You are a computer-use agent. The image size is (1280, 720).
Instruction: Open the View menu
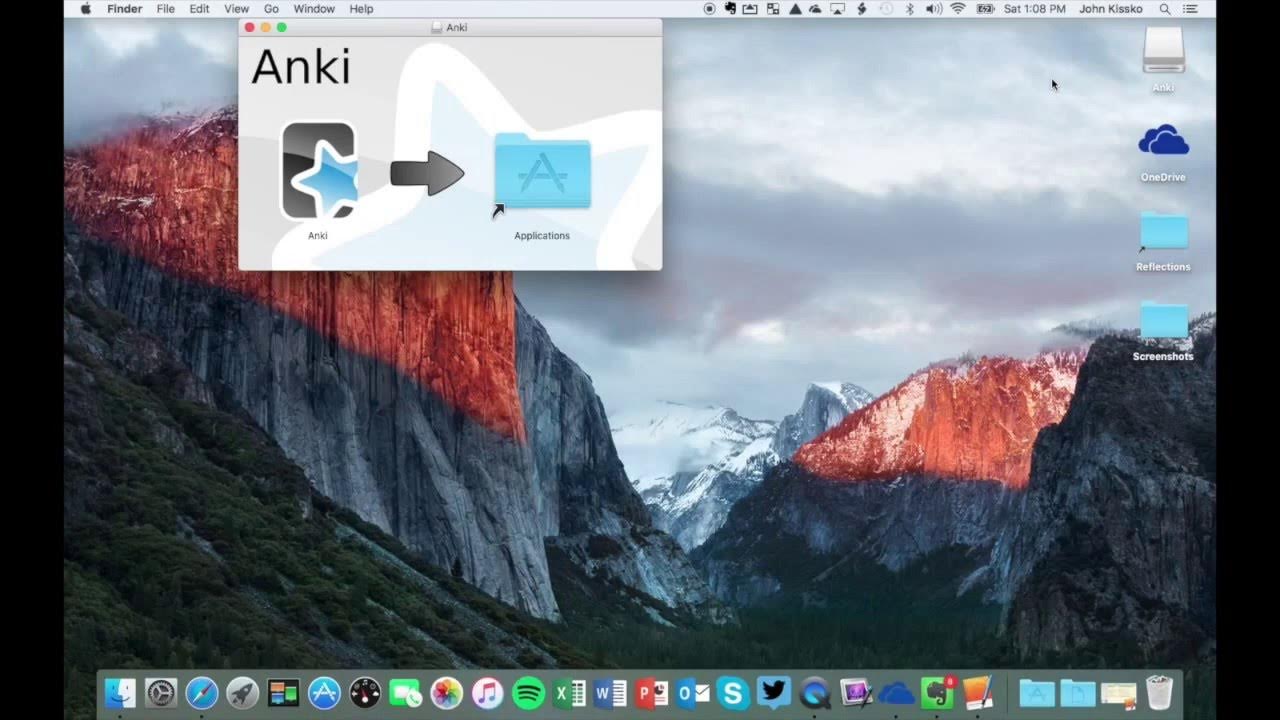point(236,9)
